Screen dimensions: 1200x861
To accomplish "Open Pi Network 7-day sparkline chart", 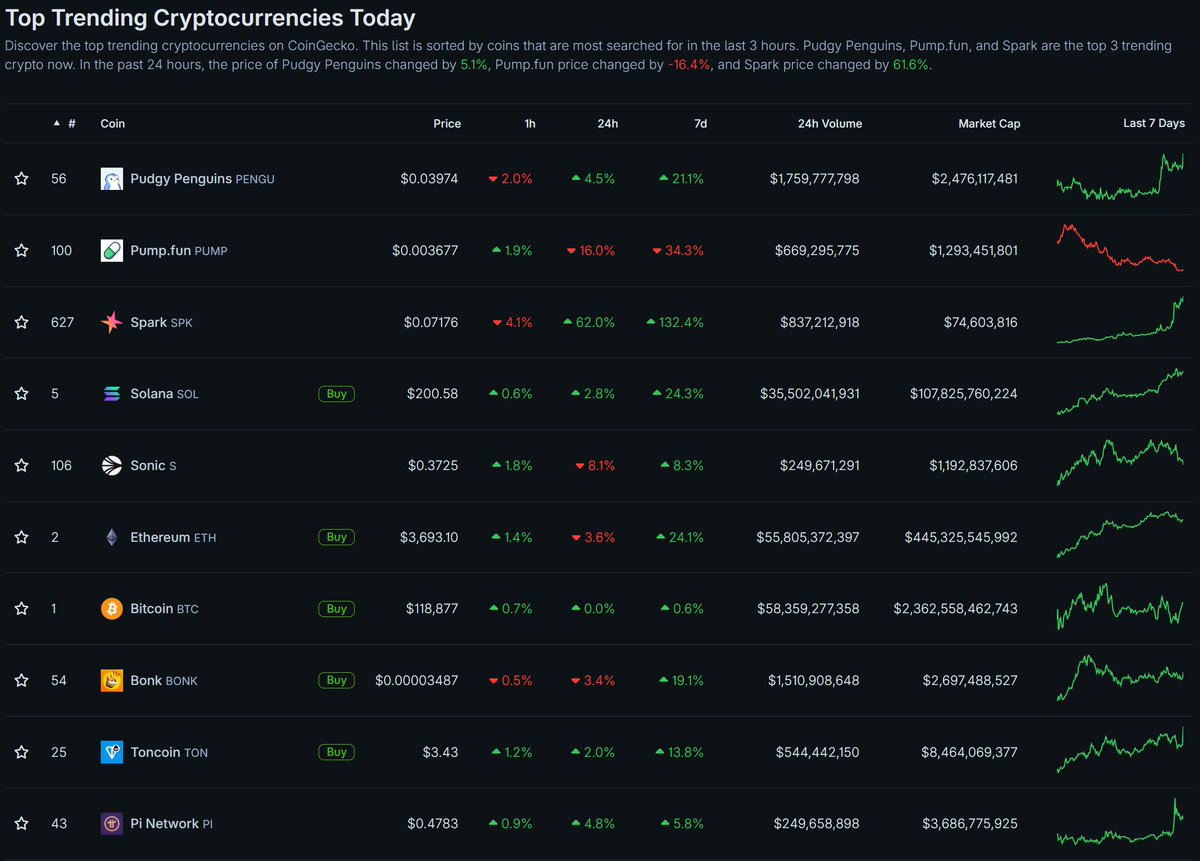I will click(1120, 822).
